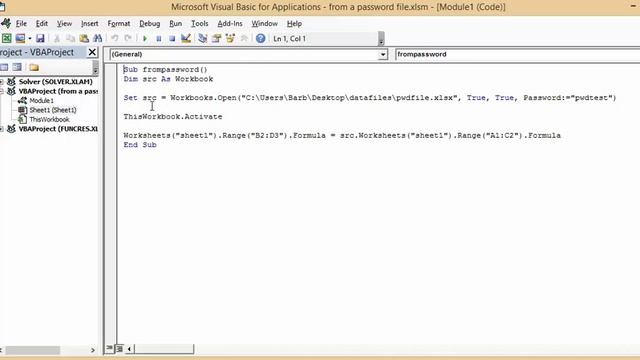Open the Run menu
Screen dimensions: 640x360
coord(176,24)
